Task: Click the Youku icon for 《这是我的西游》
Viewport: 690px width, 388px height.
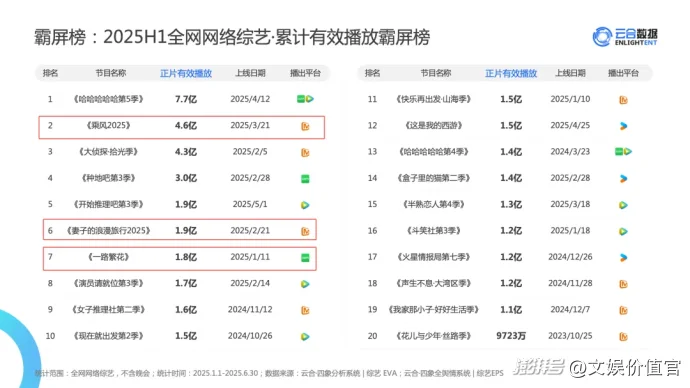Action: [623, 126]
